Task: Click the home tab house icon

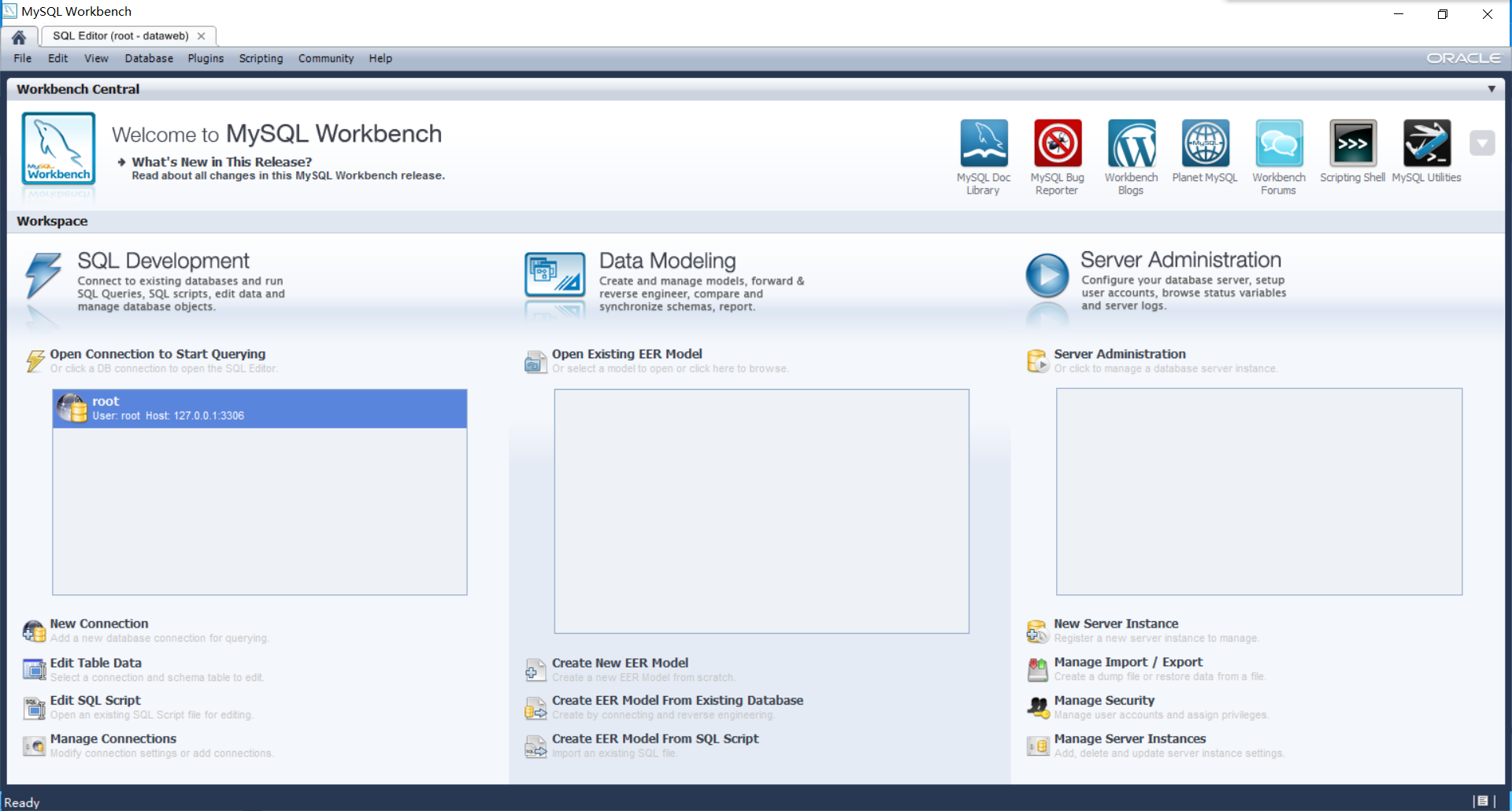Action: click(19, 37)
